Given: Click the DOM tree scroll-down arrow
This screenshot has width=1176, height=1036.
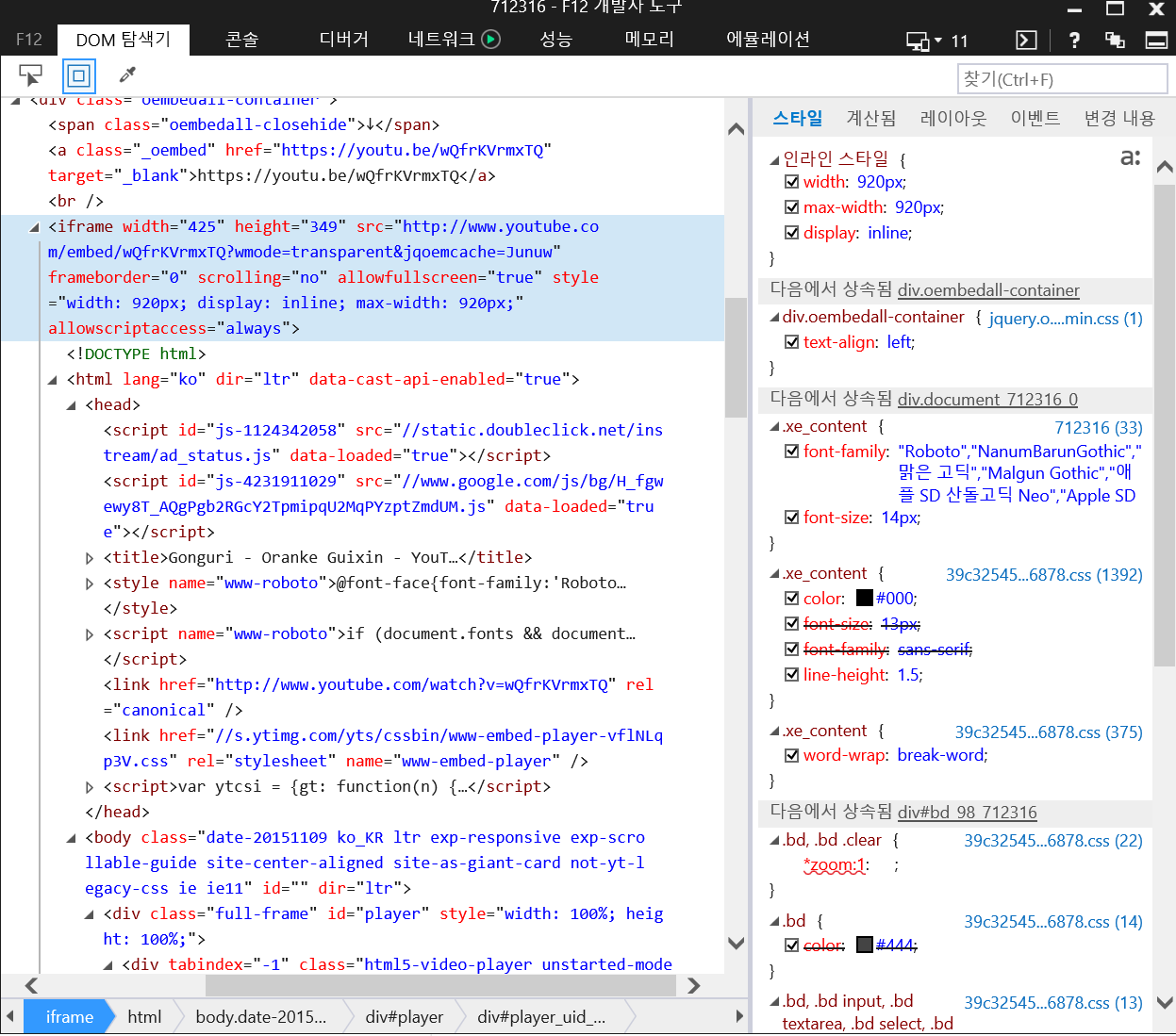Looking at the screenshot, I should 737,943.
